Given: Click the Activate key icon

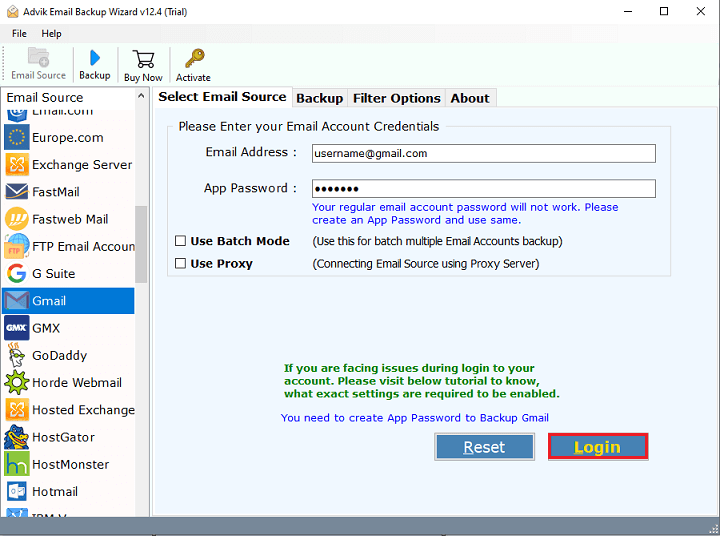Looking at the screenshot, I should click(195, 59).
